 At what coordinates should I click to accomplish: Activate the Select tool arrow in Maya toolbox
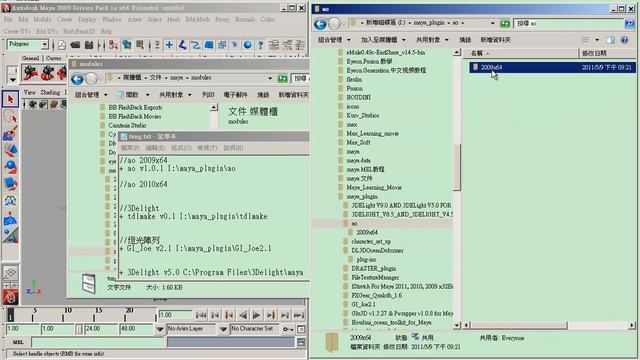click(10, 99)
